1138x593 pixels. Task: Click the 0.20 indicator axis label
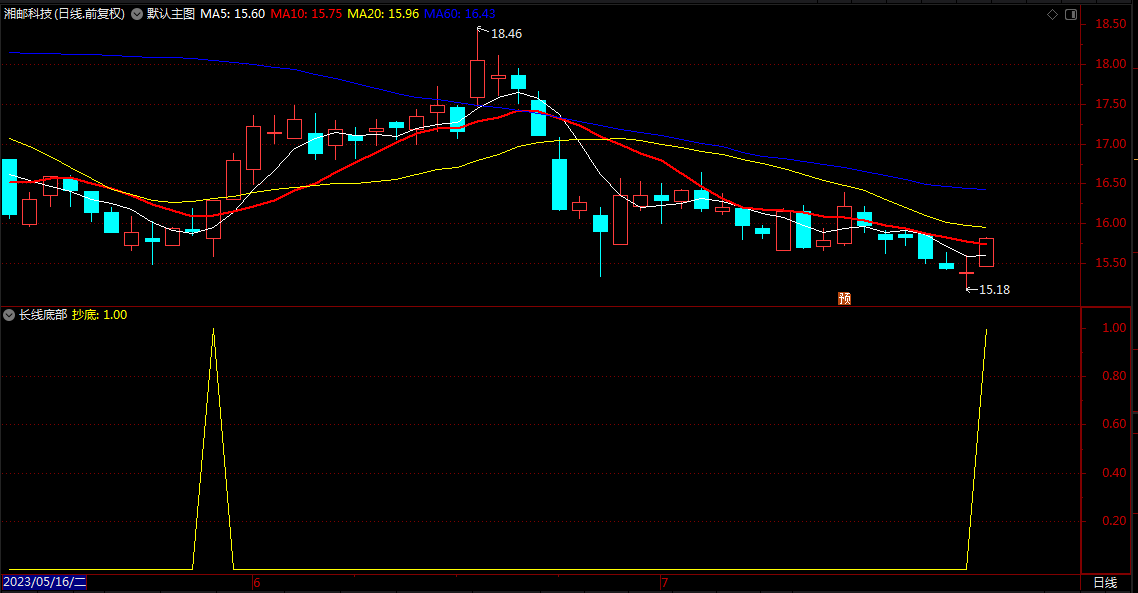pos(1114,520)
